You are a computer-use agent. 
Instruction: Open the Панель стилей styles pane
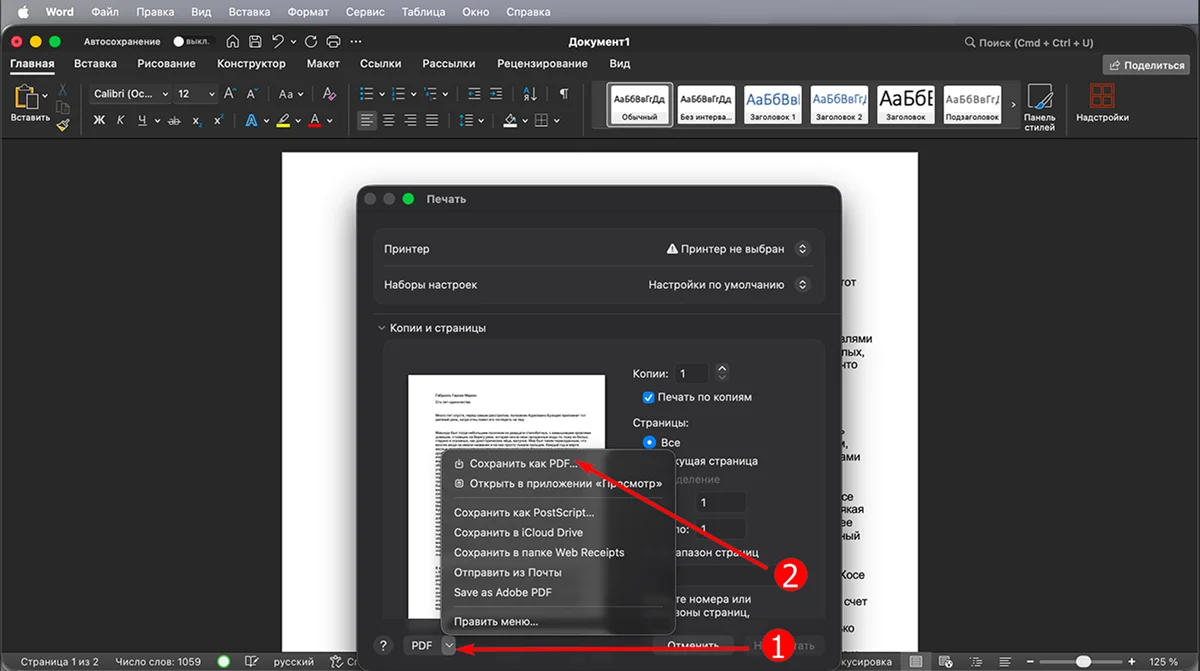click(x=1040, y=108)
